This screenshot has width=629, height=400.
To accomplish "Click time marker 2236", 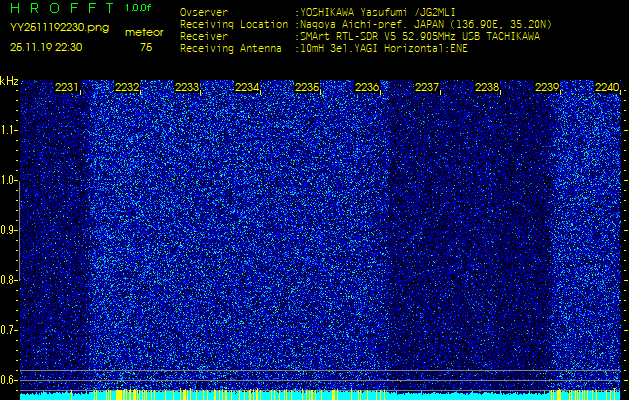I will tap(367, 87).
